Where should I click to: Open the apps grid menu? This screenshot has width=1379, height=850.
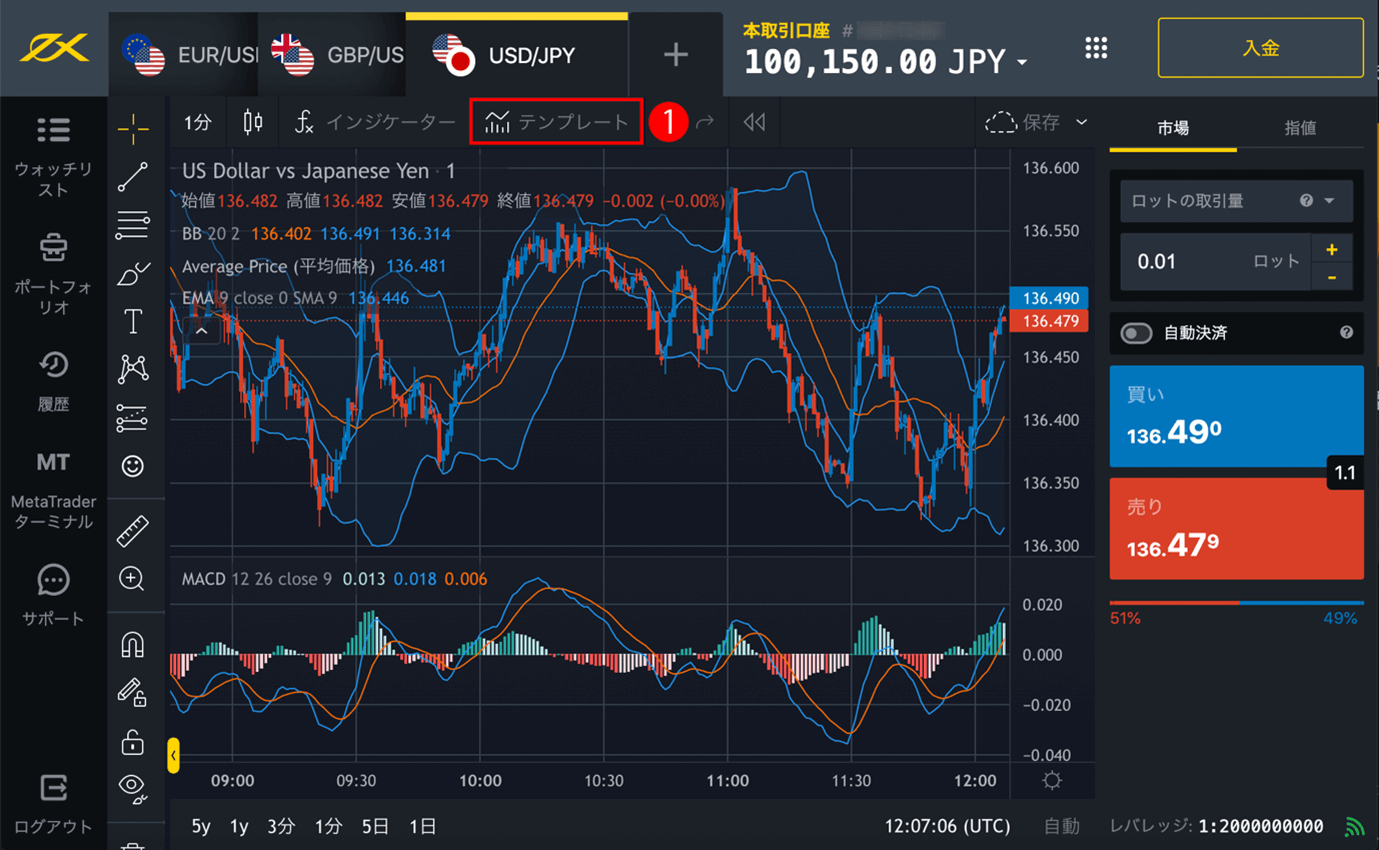click(1096, 48)
